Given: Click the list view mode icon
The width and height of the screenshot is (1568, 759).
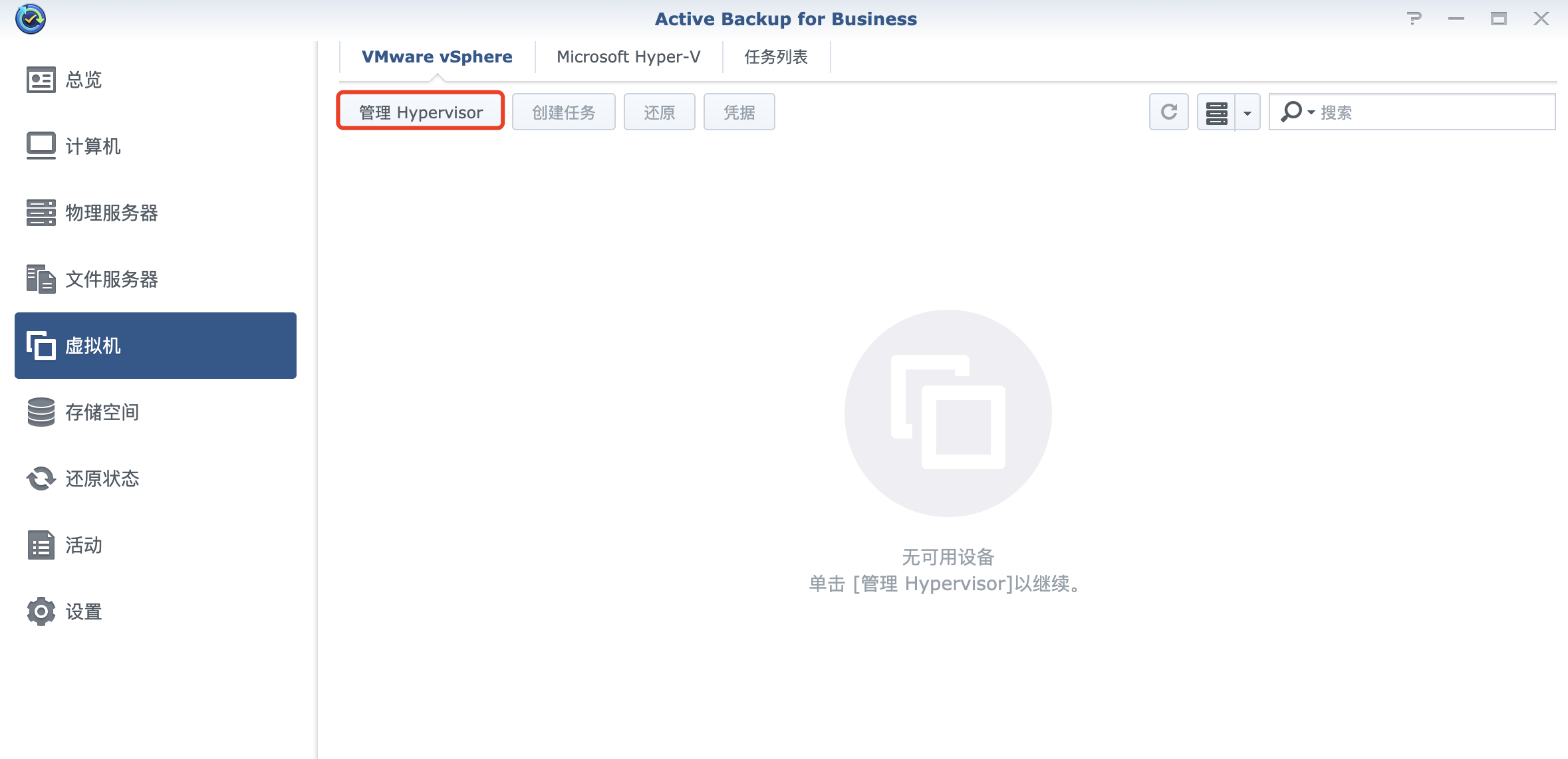Looking at the screenshot, I should click(x=1216, y=112).
